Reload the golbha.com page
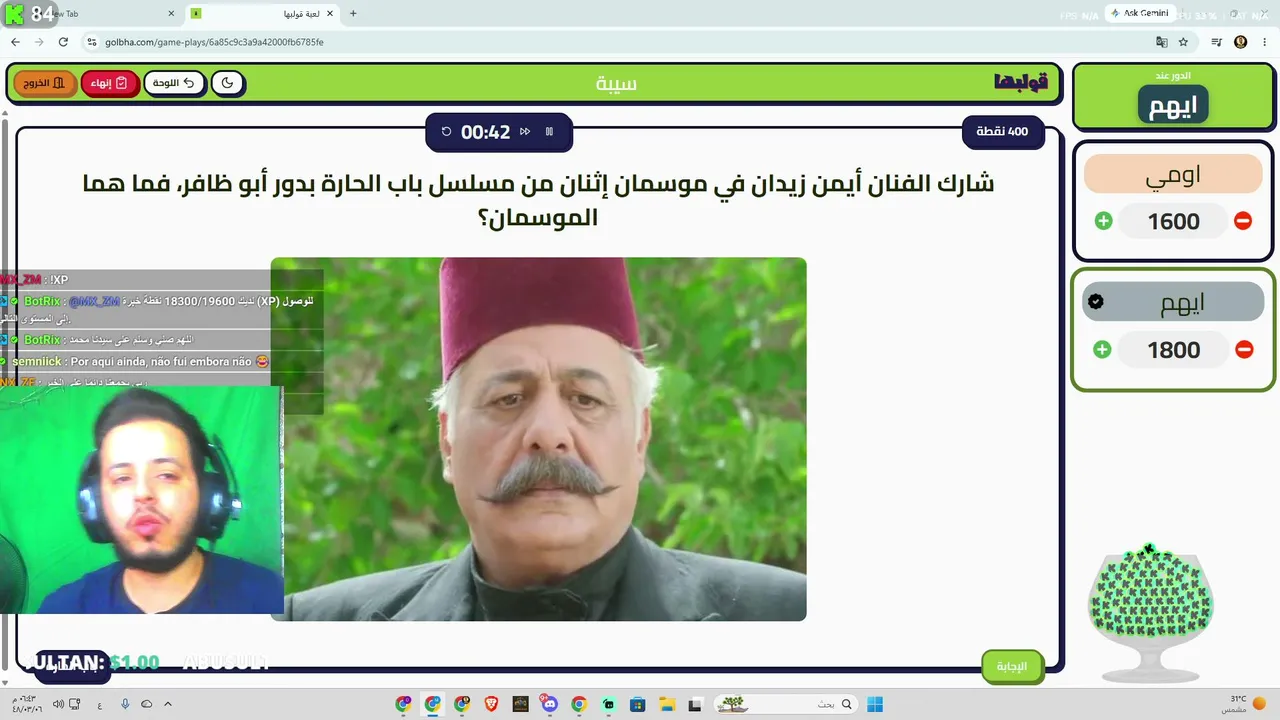 tap(63, 42)
